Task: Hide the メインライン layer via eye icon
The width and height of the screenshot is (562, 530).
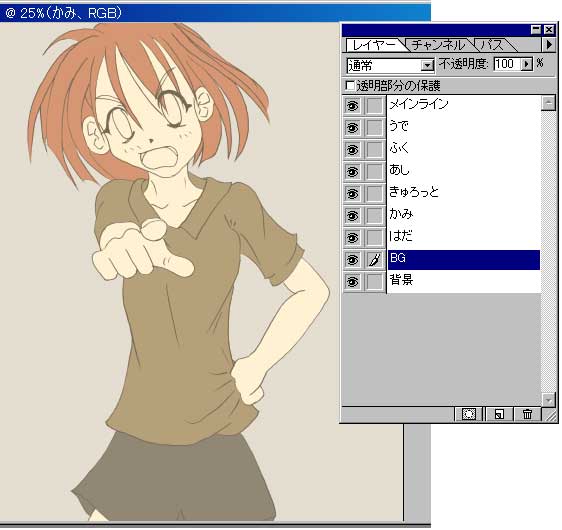Action: (x=353, y=106)
